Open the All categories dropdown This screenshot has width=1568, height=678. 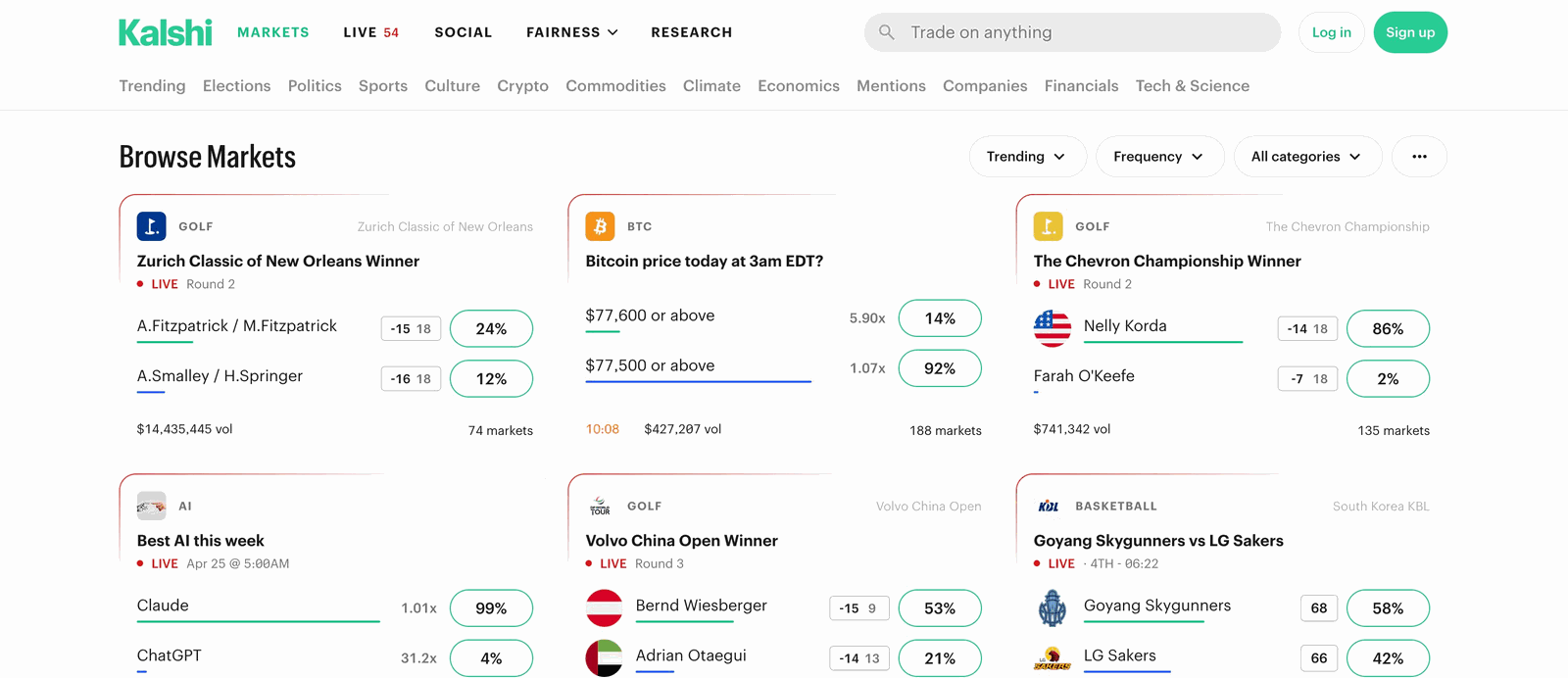point(1307,157)
